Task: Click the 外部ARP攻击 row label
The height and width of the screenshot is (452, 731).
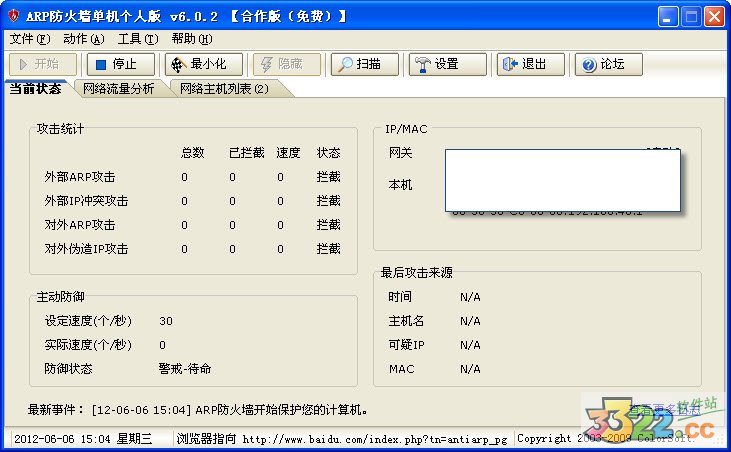Action: tap(80, 177)
